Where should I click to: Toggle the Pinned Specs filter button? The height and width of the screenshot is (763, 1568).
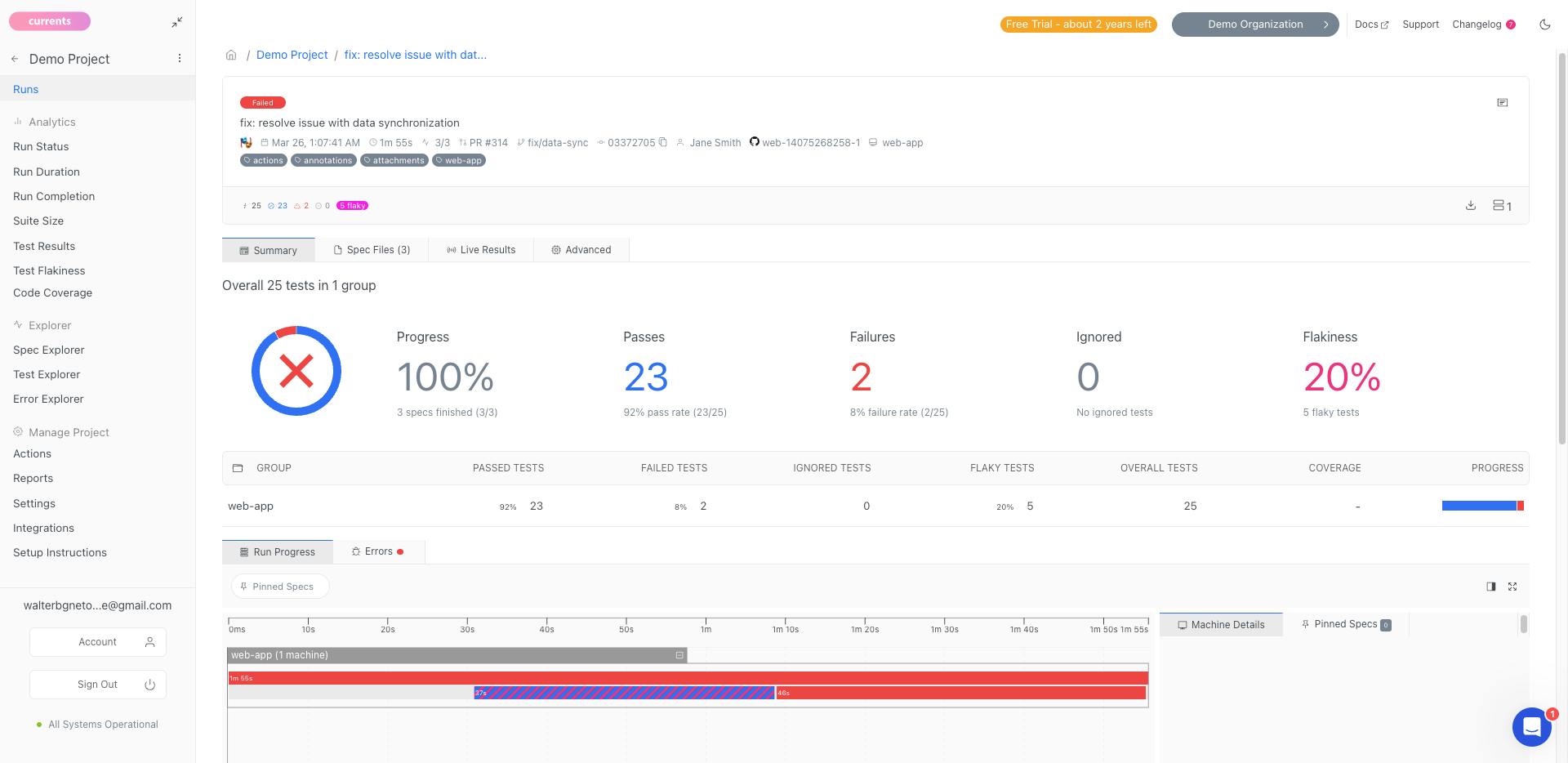click(x=280, y=587)
